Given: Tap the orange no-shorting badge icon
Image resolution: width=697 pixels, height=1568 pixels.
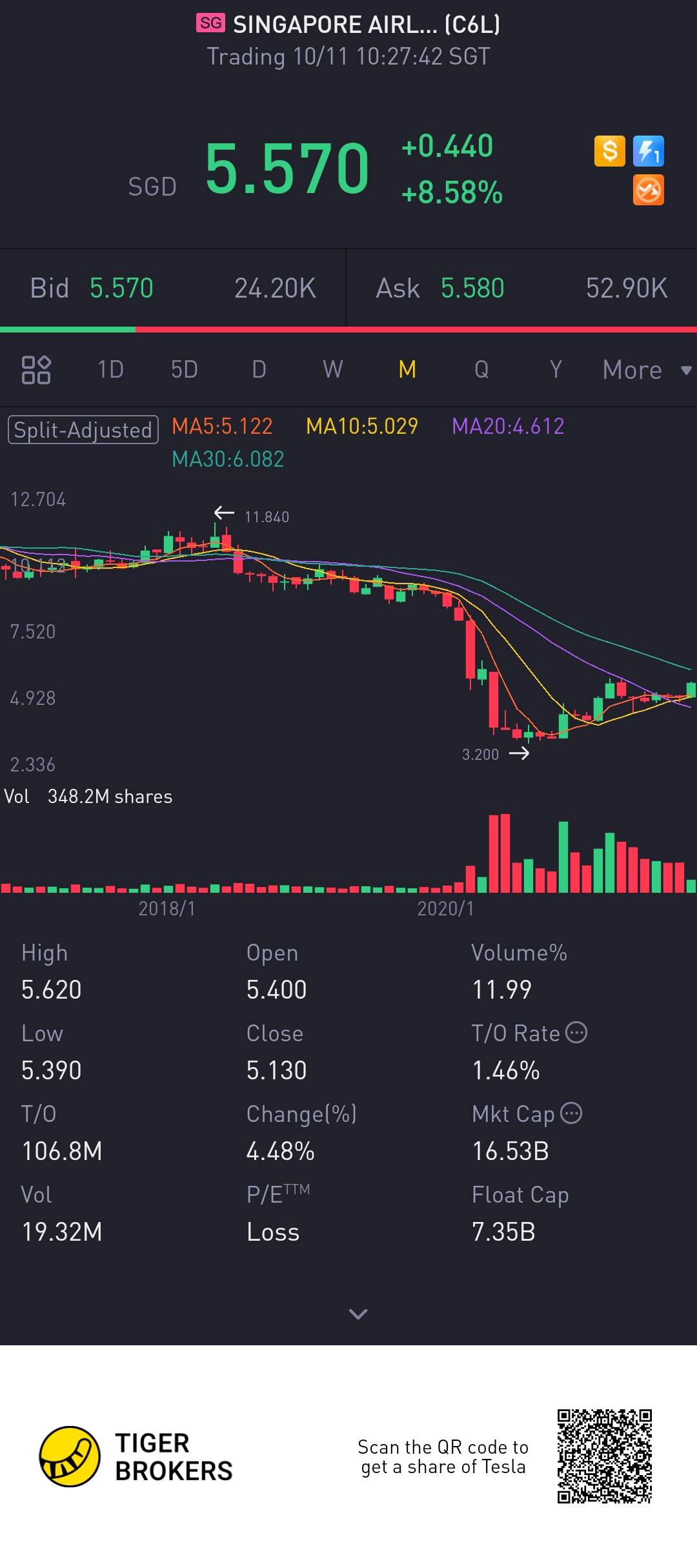Looking at the screenshot, I should [x=649, y=190].
